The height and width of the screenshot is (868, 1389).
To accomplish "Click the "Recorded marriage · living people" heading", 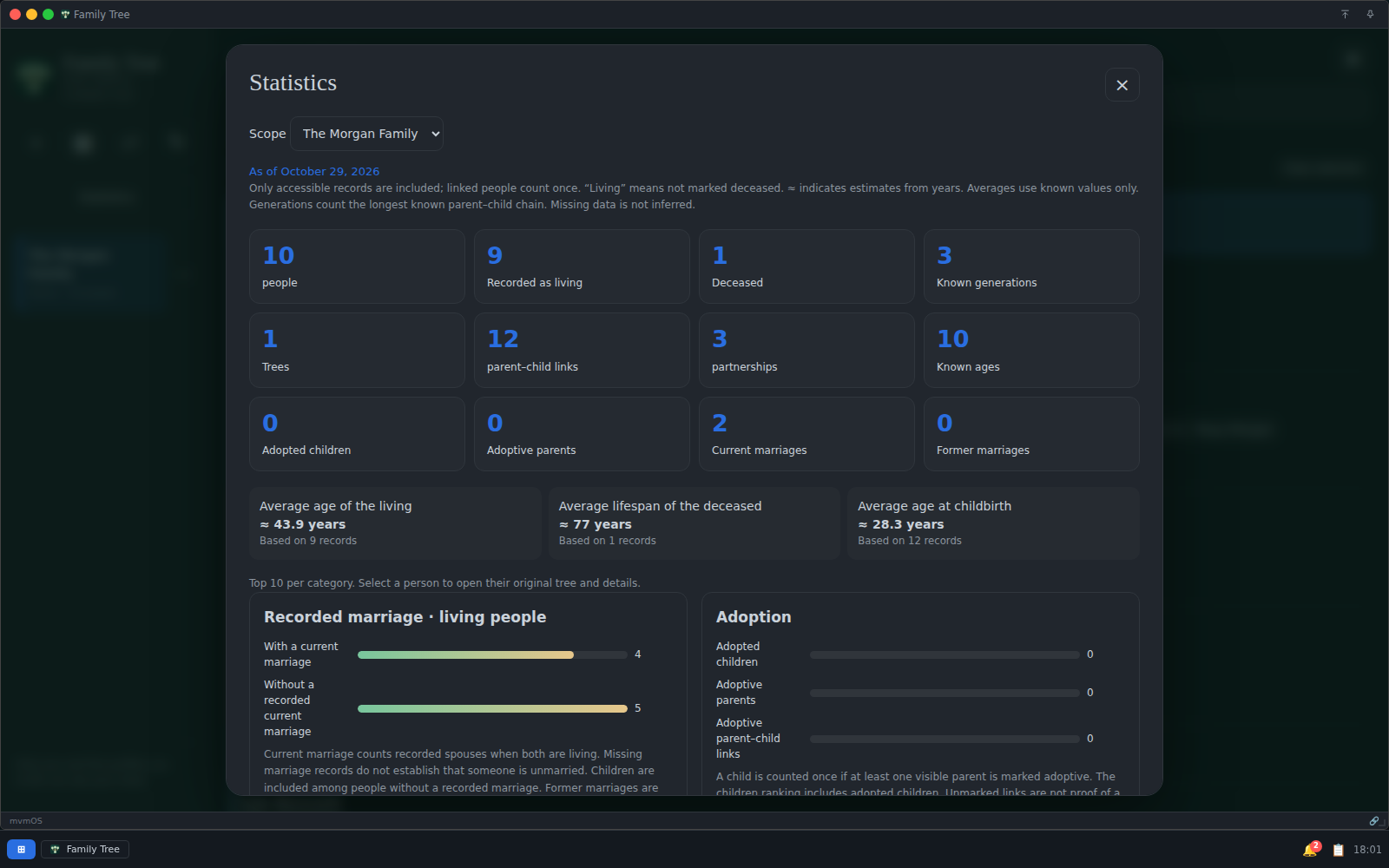I will [x=405, y=617].
